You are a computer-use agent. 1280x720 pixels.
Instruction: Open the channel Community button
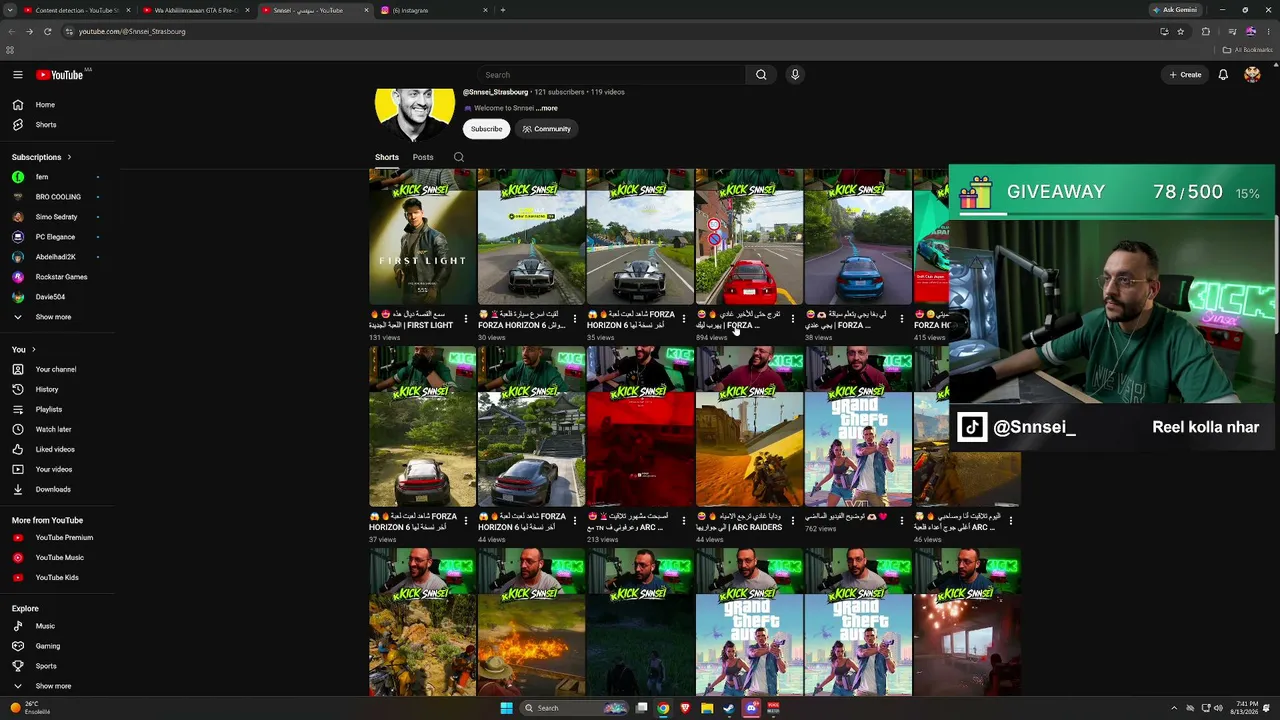point(546,129)
